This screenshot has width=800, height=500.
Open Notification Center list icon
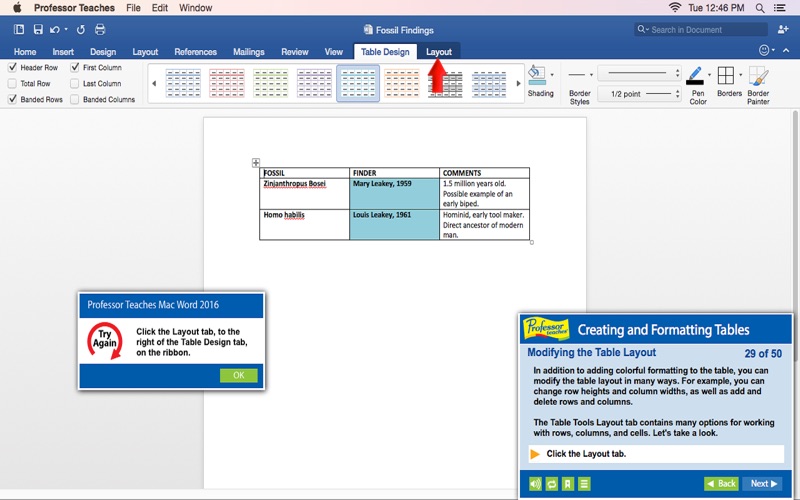tap(780, 8)
